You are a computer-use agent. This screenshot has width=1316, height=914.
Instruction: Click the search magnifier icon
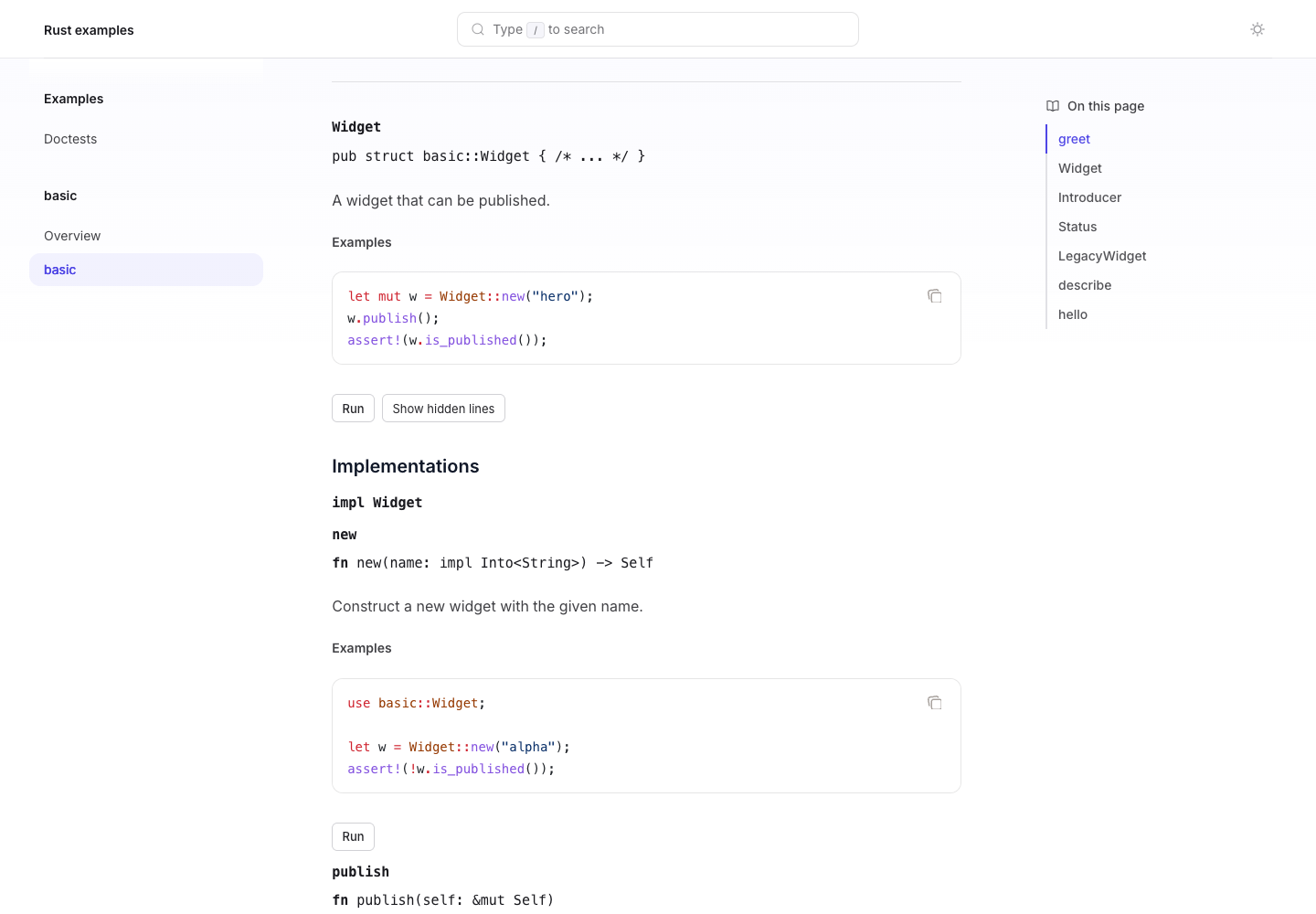(x=478, y=29)
